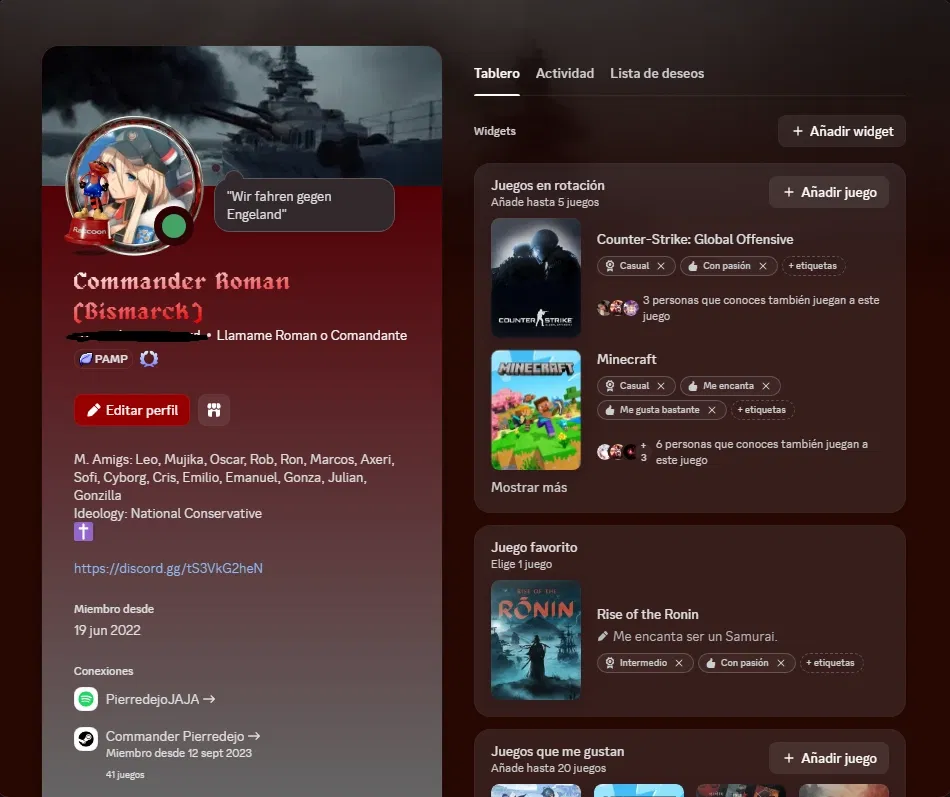Click the Steam icon under Conexiones
The width and height of the screenshot is (950, 797).
click(x=86, y=739)
